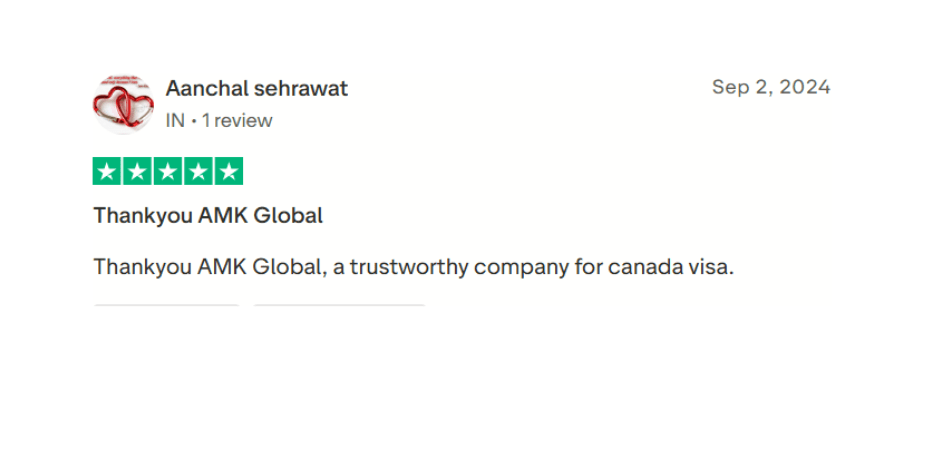Select the third rating star

pos(168,171)
